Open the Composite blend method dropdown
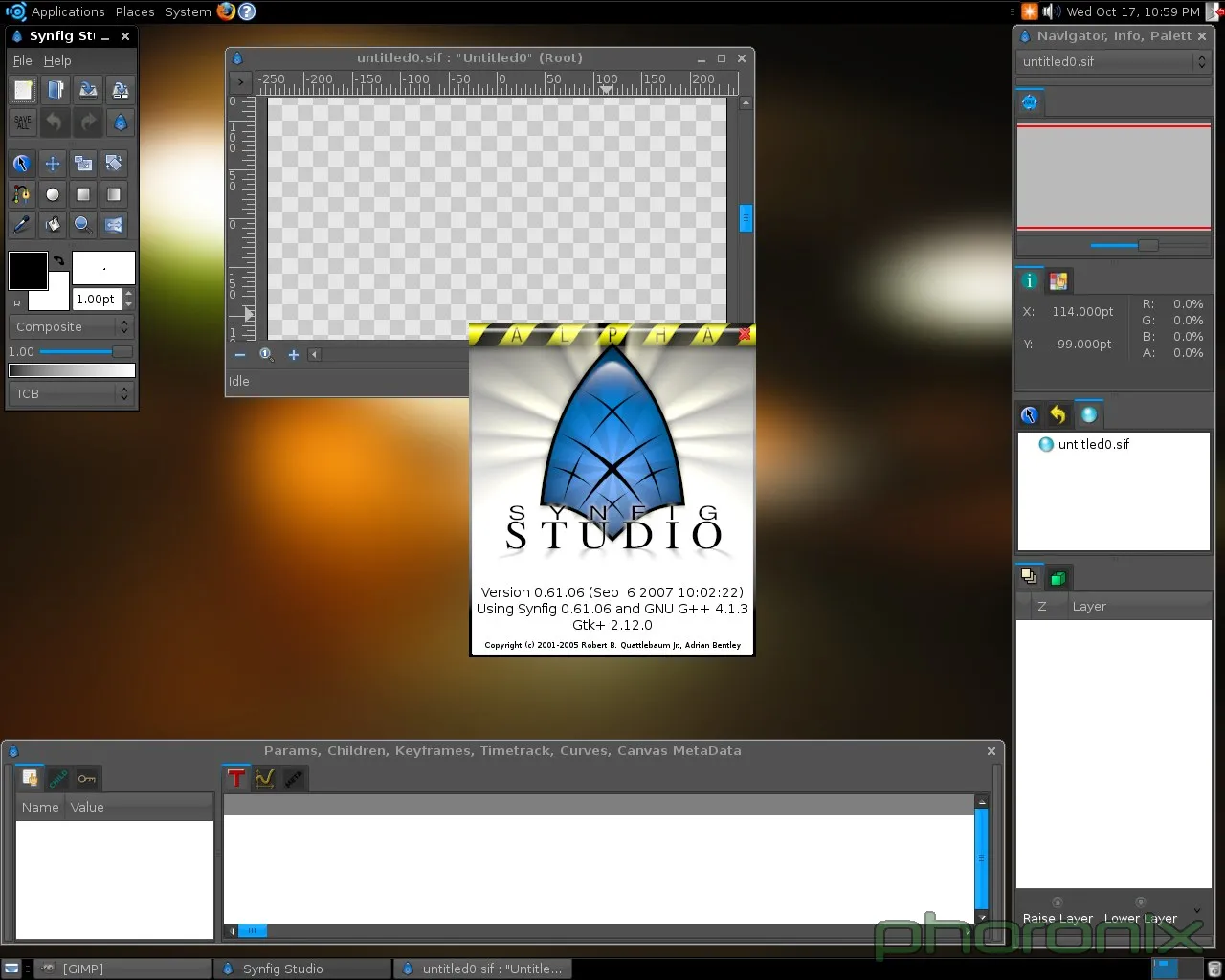The width and height of the screenshot is (1225, 980). (72, 327)
